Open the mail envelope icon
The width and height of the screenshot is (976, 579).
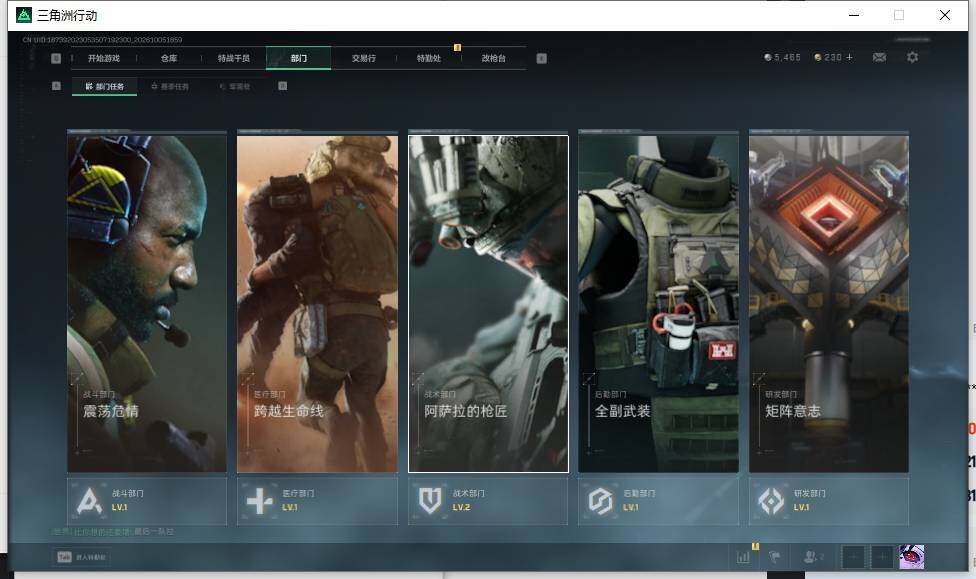point(880,57)
